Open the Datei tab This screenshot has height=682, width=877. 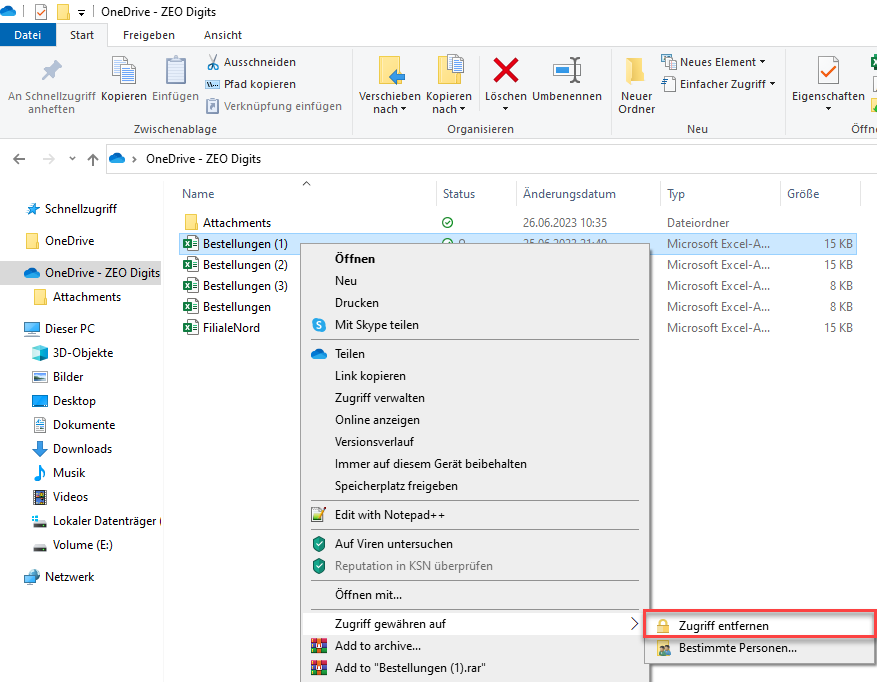(28, 35)
